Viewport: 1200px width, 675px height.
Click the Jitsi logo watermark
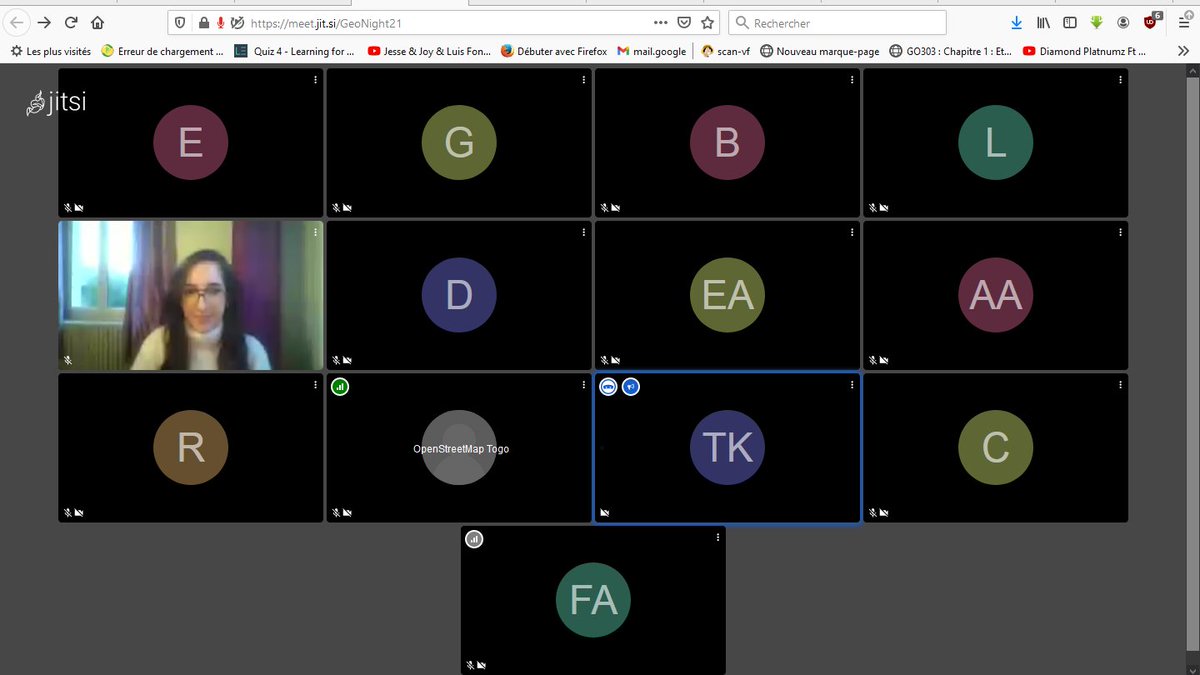(56, 102)
